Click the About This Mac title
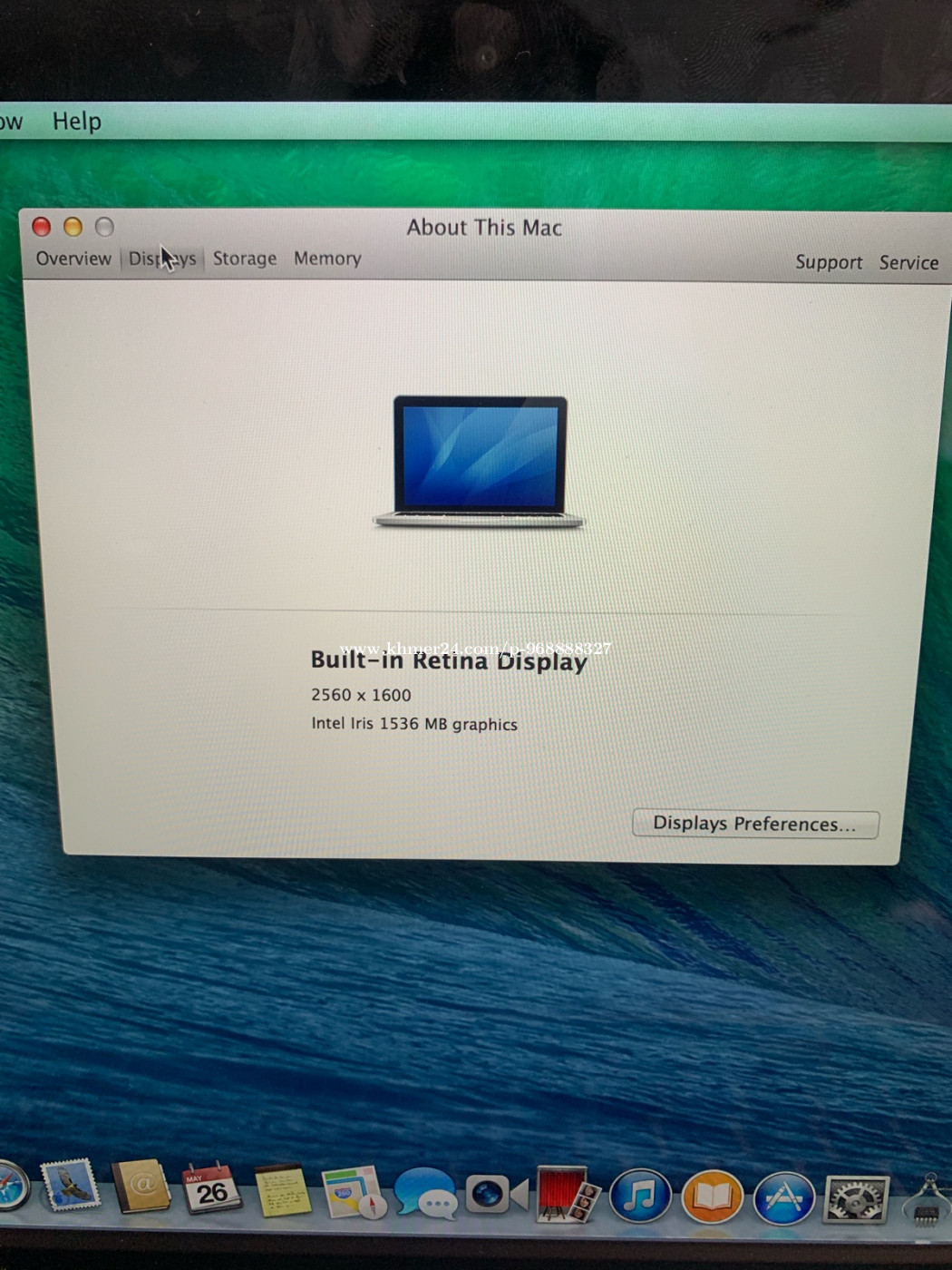The width and height of the screenshot is (952, 1270). tap(484, 228)
